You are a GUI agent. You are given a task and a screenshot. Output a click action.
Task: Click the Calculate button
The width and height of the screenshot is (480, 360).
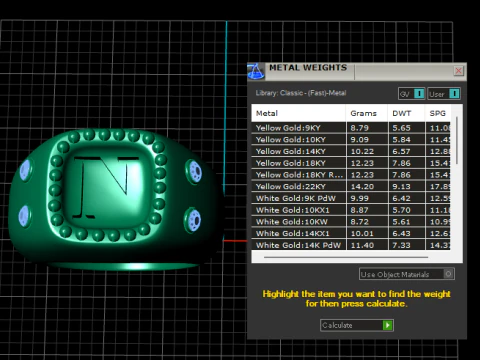point(357,325)
